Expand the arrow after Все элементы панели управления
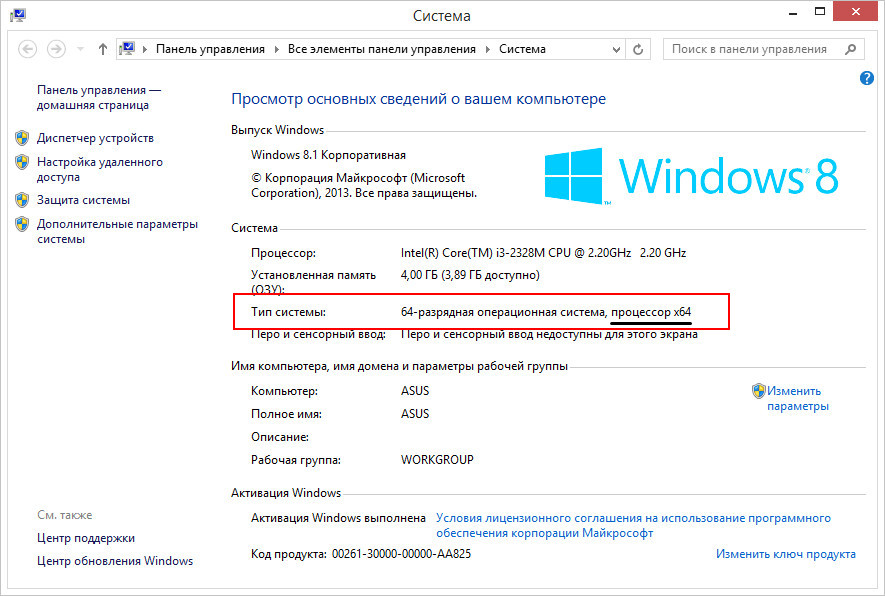 (488, 50)
